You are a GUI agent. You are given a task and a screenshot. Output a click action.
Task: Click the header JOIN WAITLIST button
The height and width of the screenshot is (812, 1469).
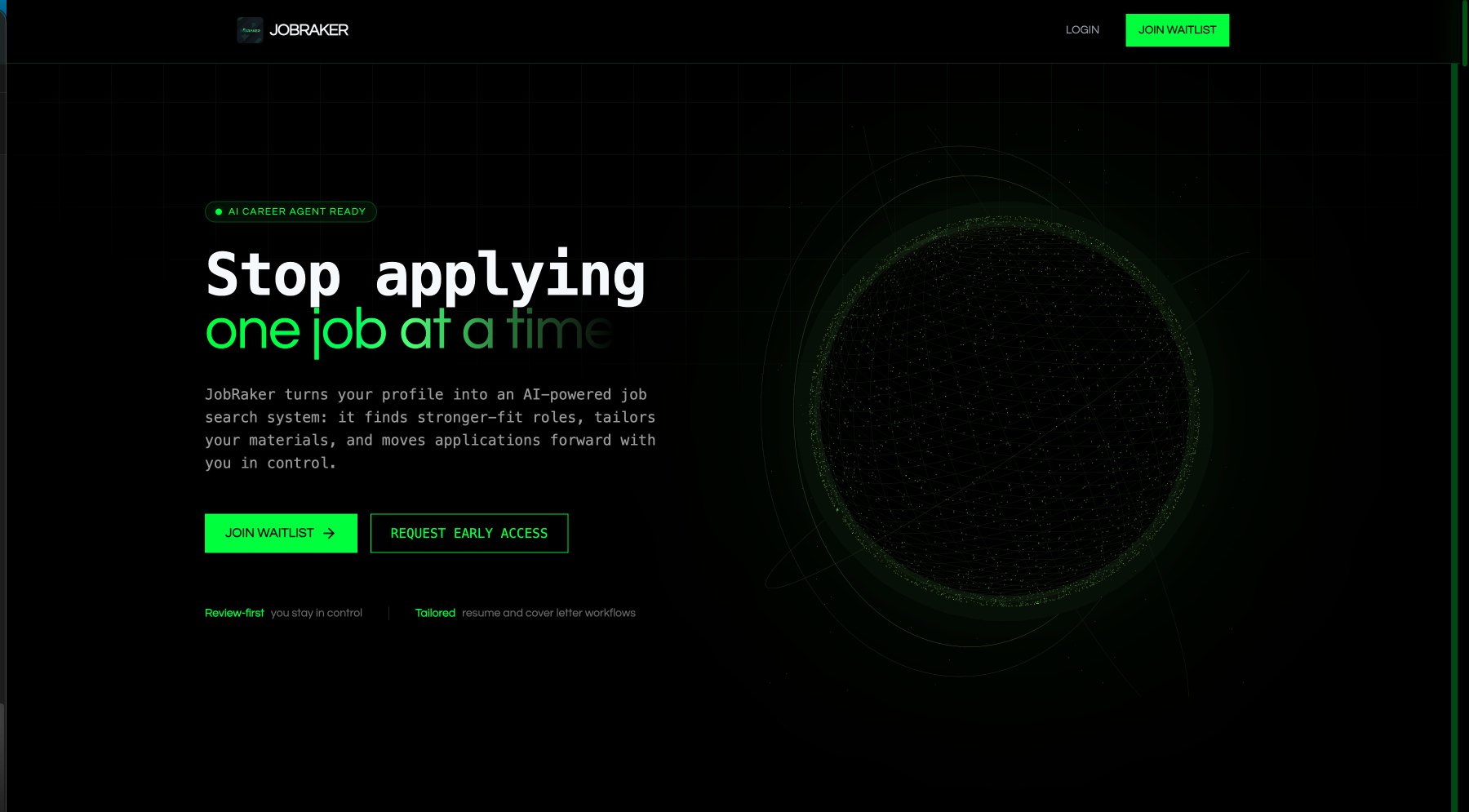1177,30
